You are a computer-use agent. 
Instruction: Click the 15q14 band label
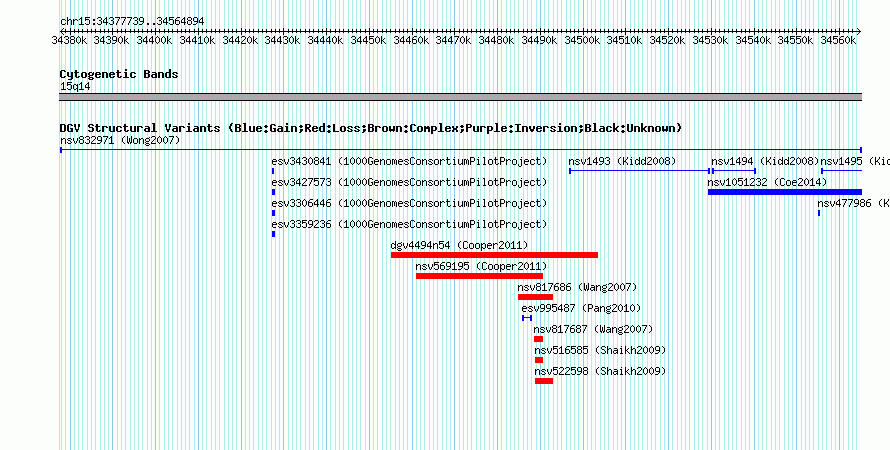point(75,87)
